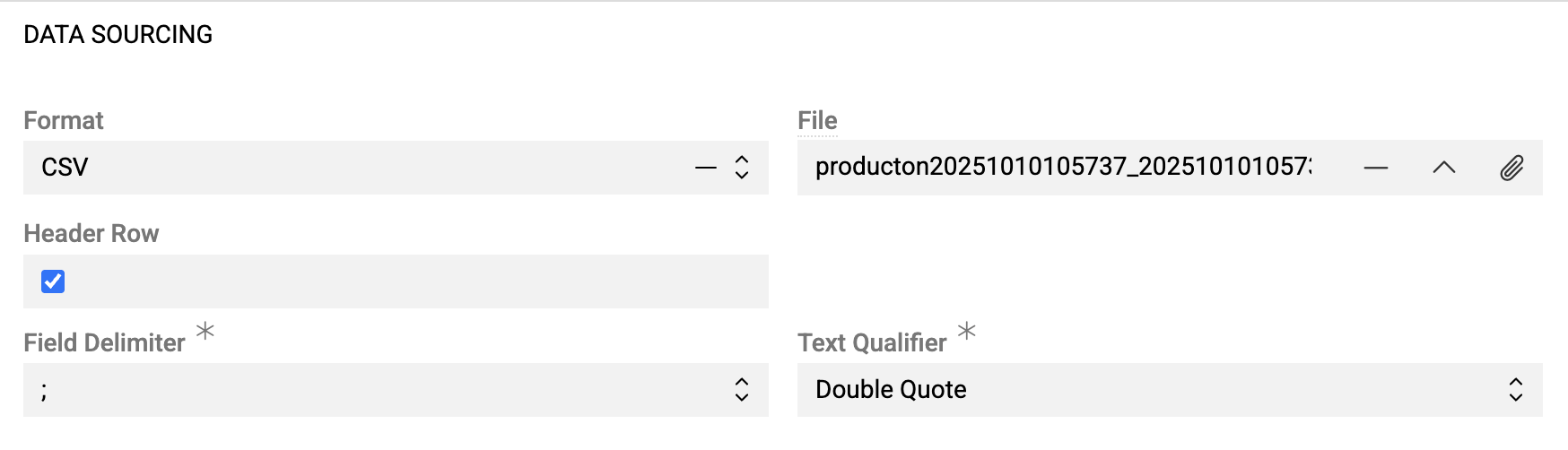
Task: Click the asterisk next to Text Qualifier
Action: pyautogui.click(x=966, y=331)
